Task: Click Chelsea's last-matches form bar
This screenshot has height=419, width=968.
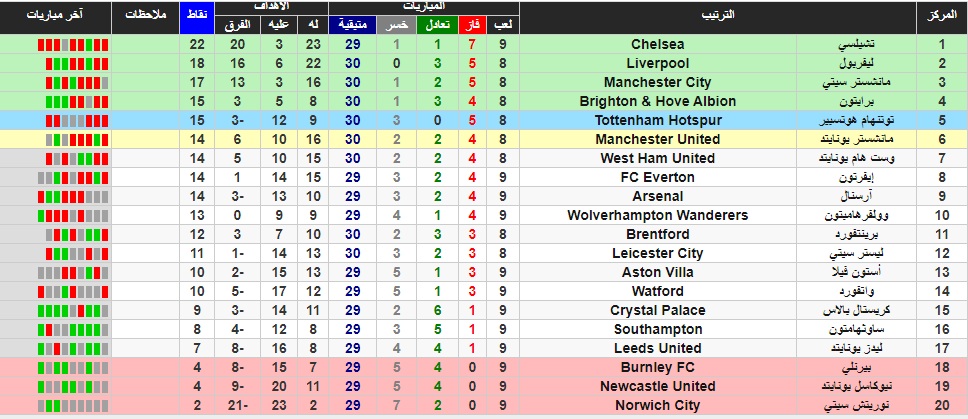Action: point(73,44)
